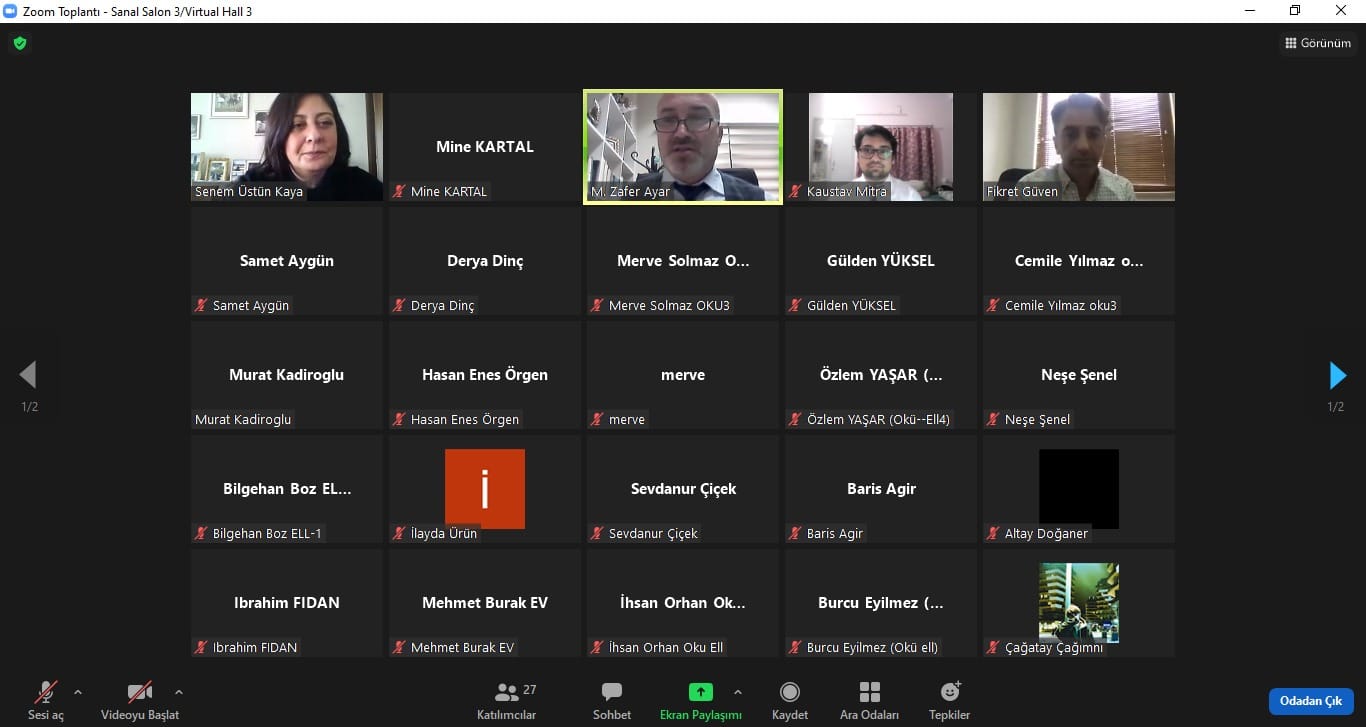Click muted mic icon of Ibrahim FIDAN

point(201,647)
